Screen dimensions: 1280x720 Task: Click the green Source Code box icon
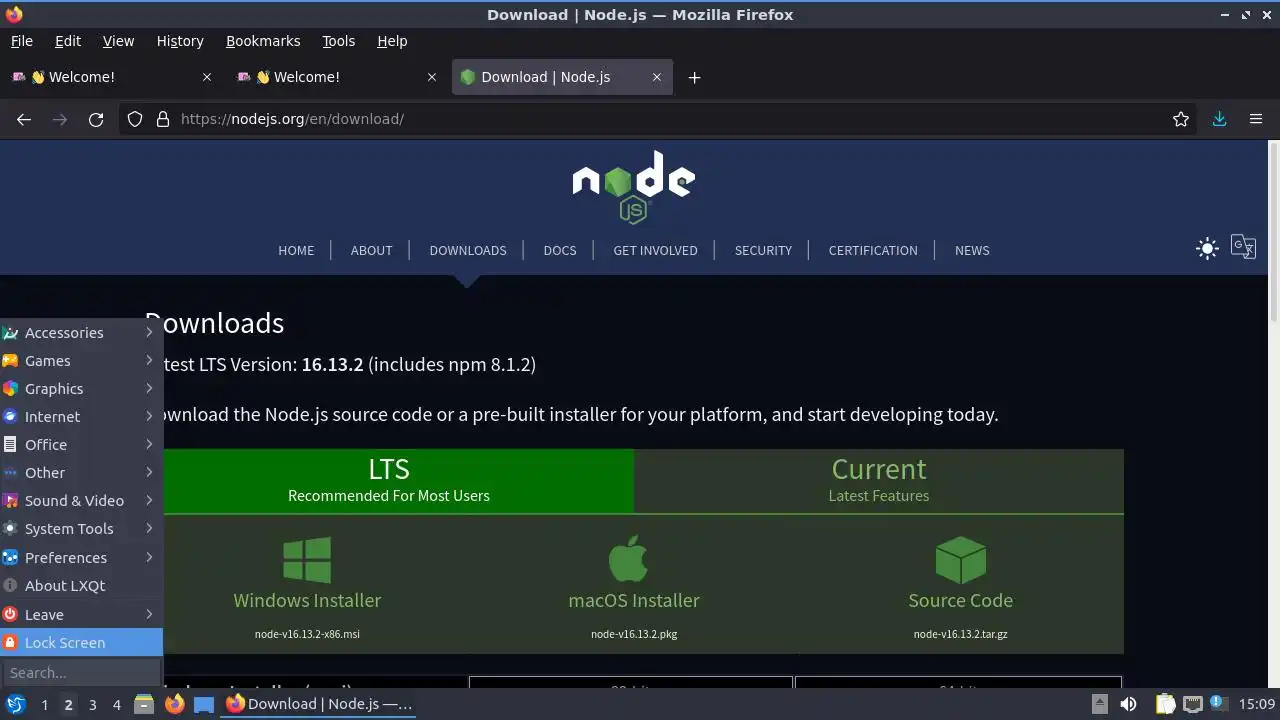pos(961,560)
